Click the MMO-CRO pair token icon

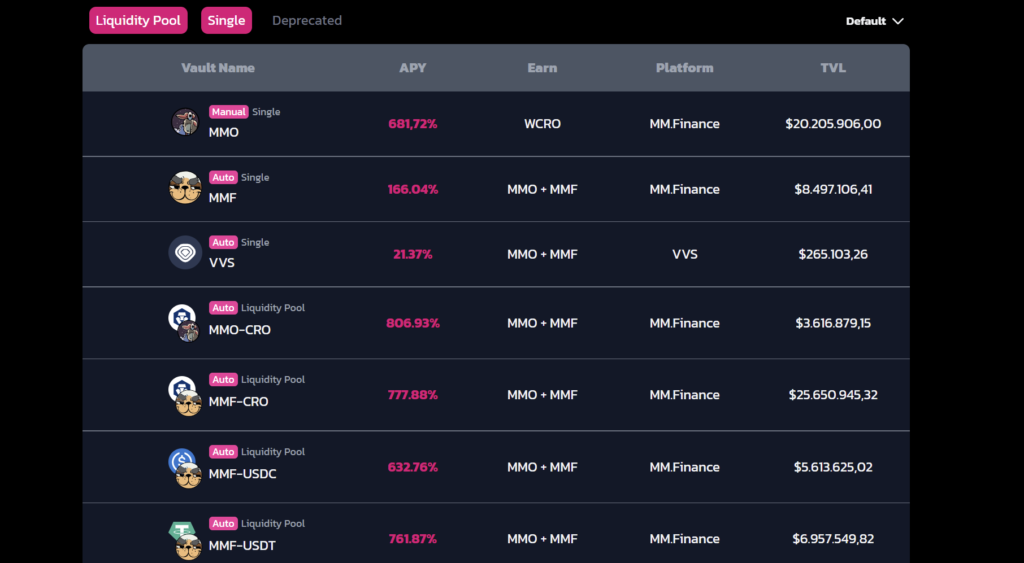[x=184, y=323]
